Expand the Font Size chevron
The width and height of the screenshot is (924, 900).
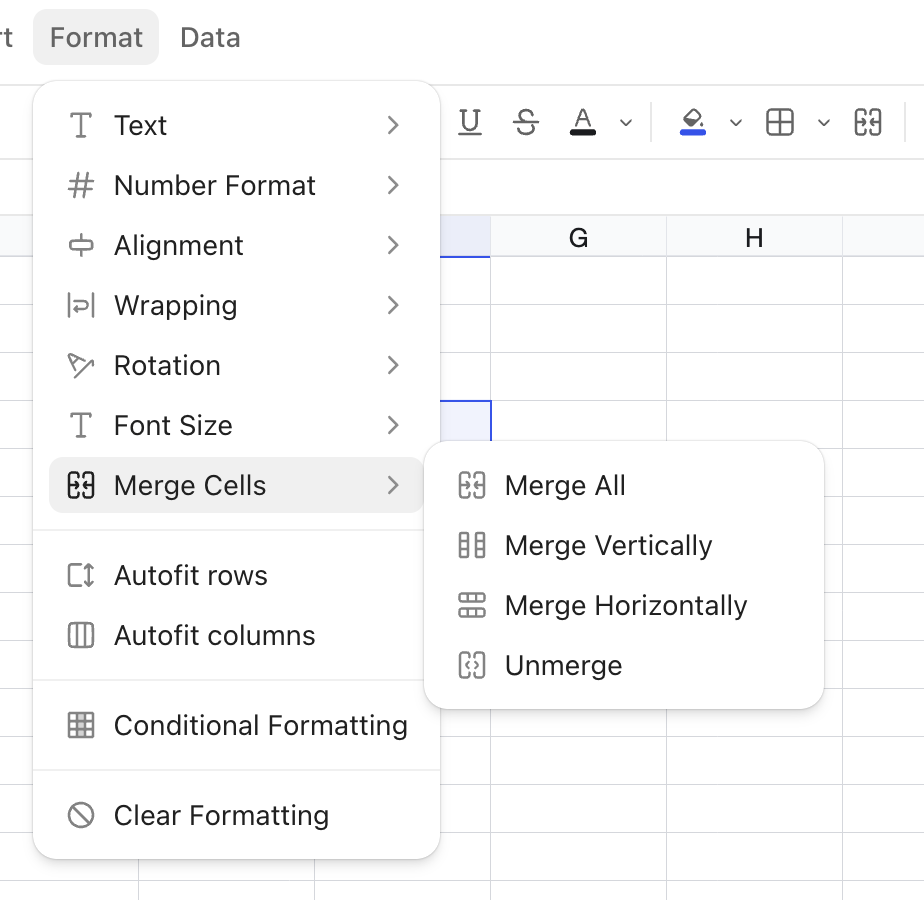[393, 425]
